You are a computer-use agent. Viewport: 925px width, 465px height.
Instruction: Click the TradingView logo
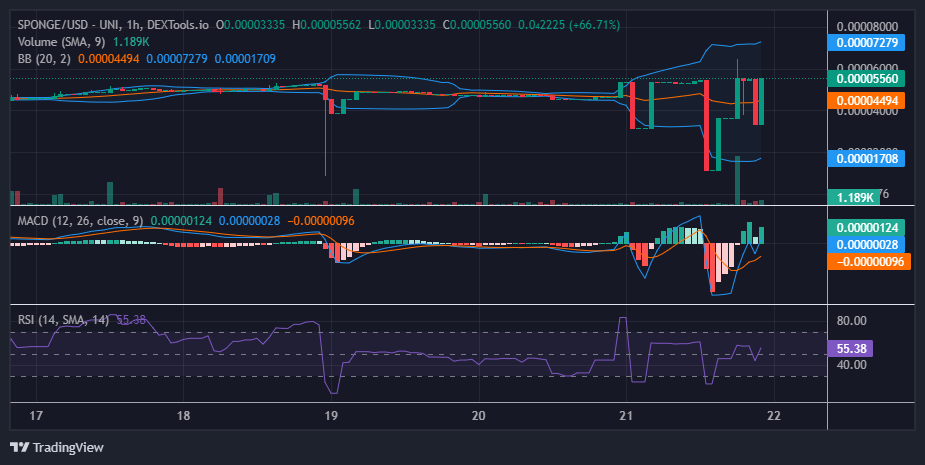click(57, 447)
